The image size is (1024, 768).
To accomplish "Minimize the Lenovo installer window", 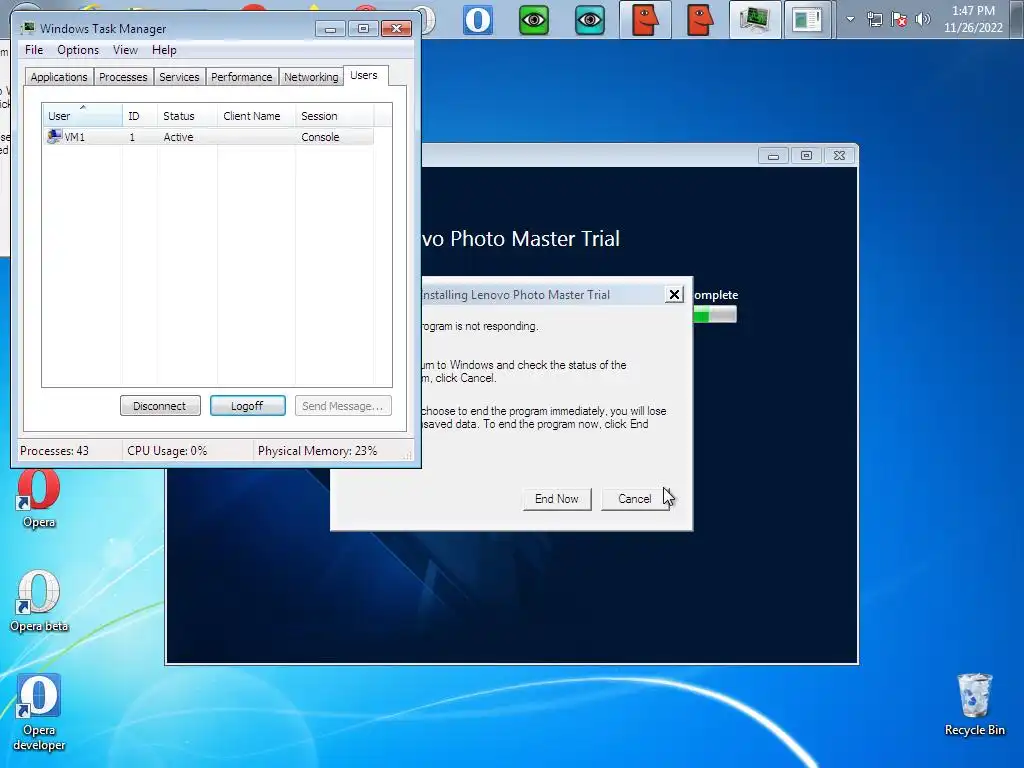I will 773,155.
